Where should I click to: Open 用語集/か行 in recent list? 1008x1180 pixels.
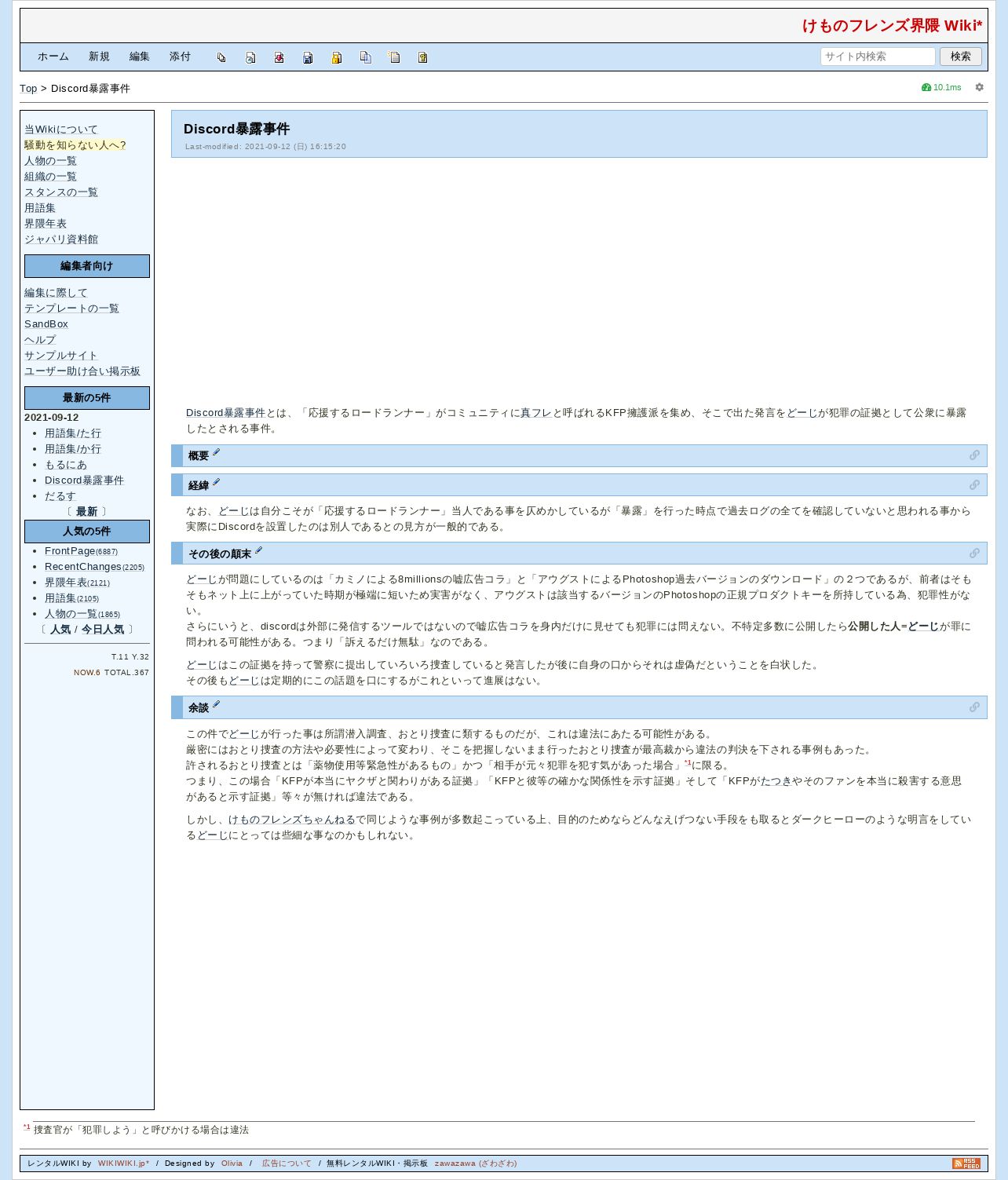[73, 449]
